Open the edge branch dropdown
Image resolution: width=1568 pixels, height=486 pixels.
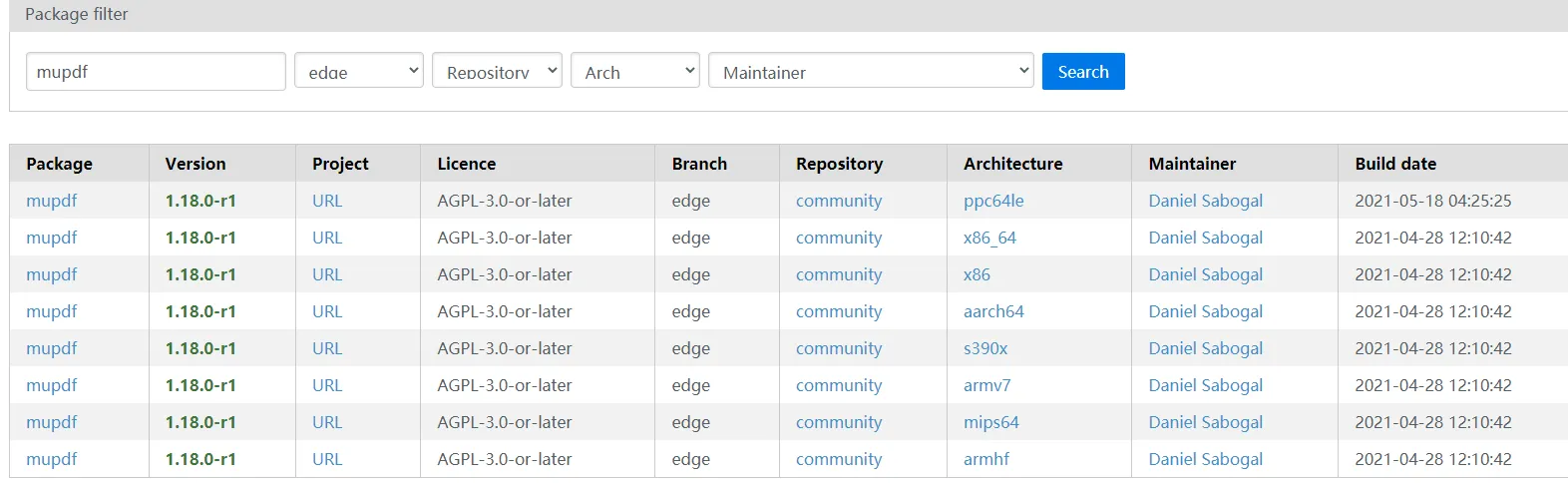point(359,71)
